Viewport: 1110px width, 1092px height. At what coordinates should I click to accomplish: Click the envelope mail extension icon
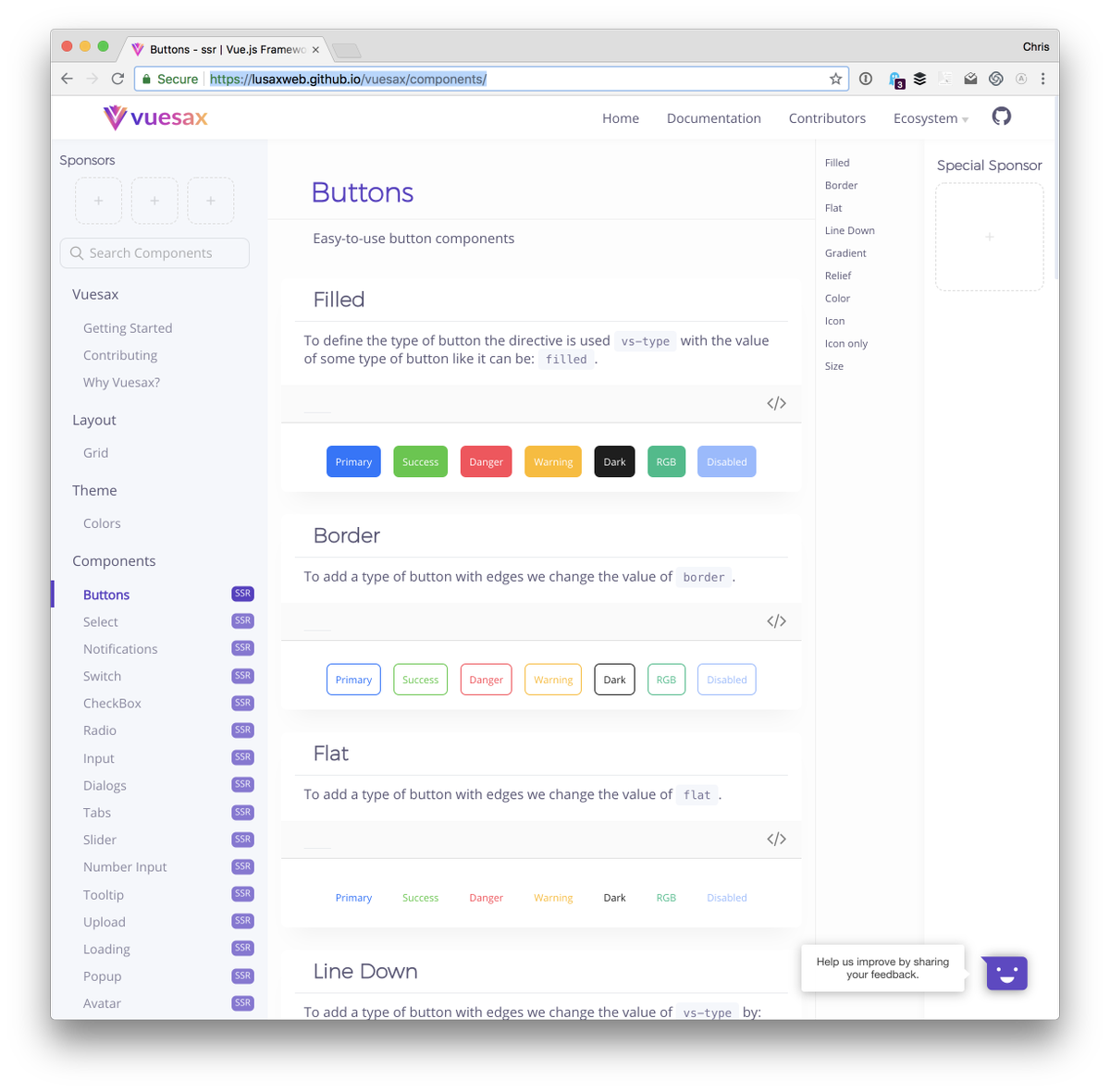click(x=970, y=80)
